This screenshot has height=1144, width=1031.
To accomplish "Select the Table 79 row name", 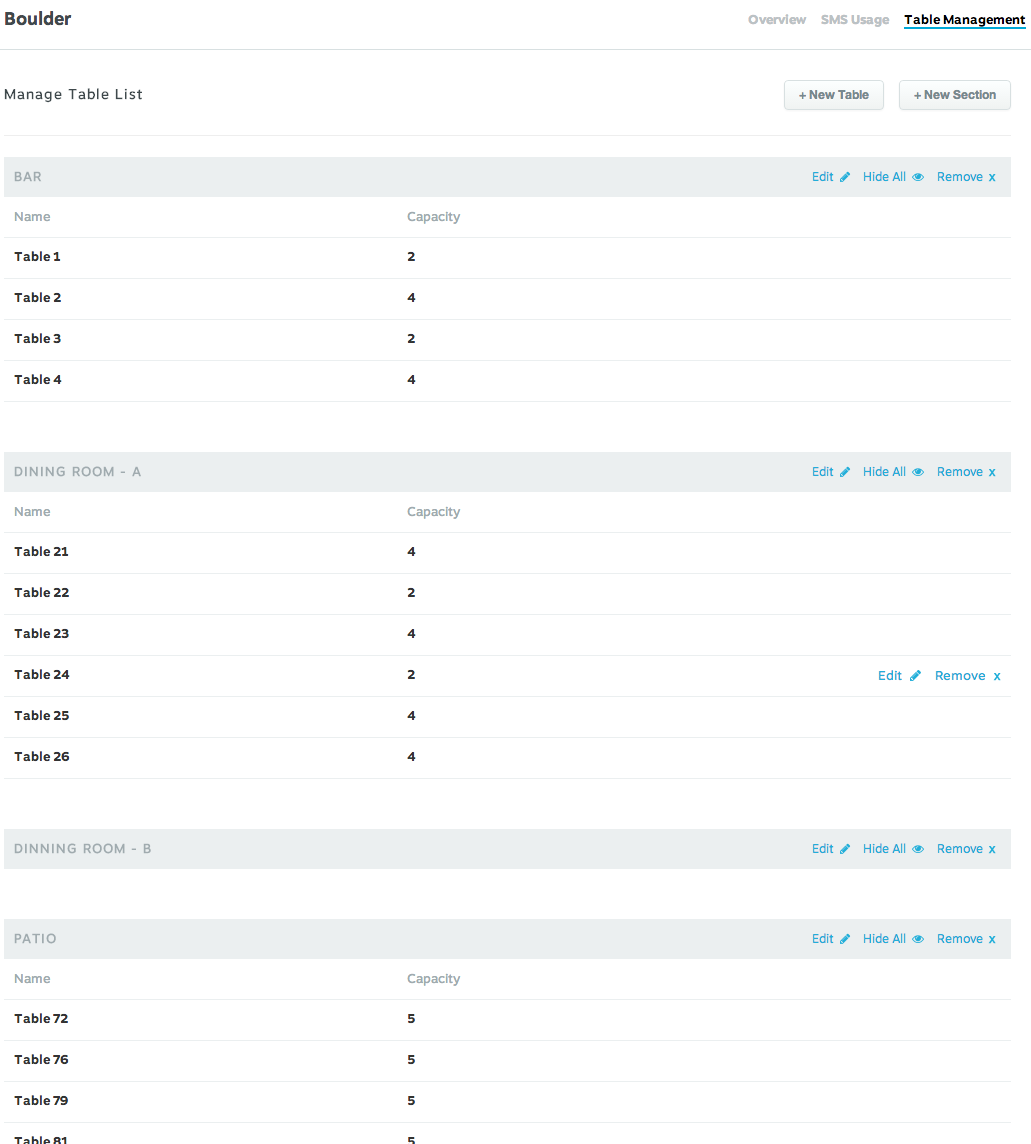I will pyautogui.click(x=42, y=1100).
